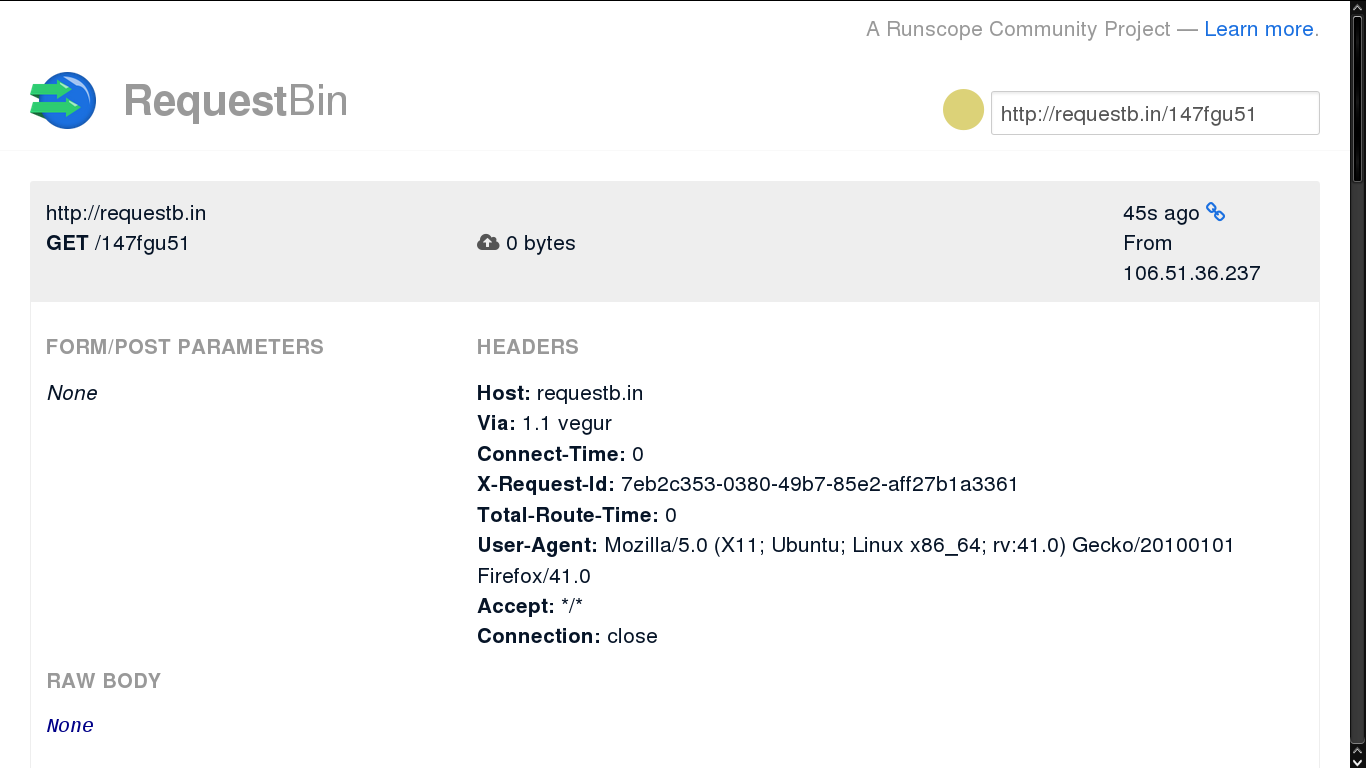Focus the bin URL input field
The image size is (1366, 768).
click(x=1155, y=113)
